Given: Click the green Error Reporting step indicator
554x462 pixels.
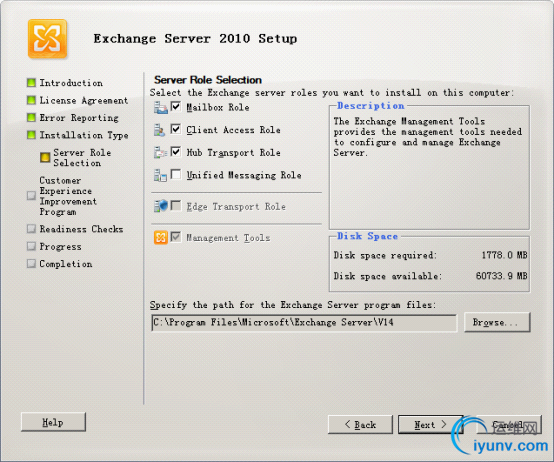Looking at the screenshot, I should point(31,117).
